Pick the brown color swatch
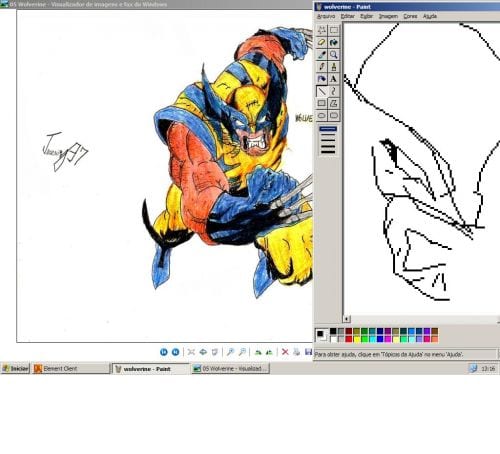 point(435,331)
